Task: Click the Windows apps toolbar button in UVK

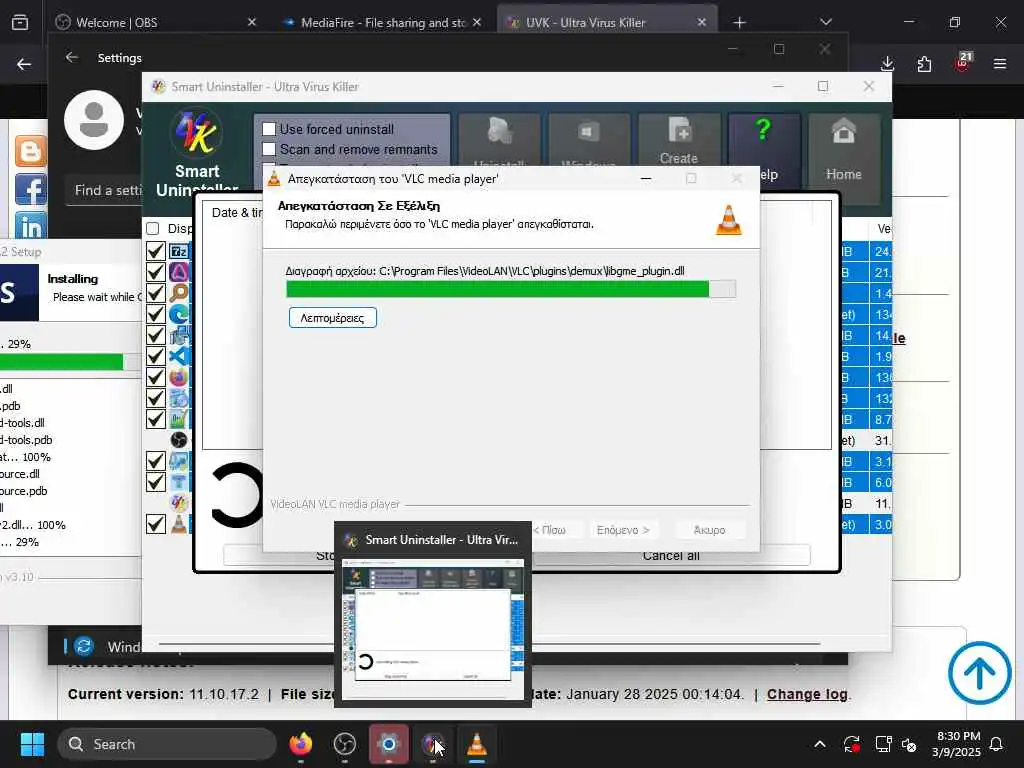Action: click(589, 140)
